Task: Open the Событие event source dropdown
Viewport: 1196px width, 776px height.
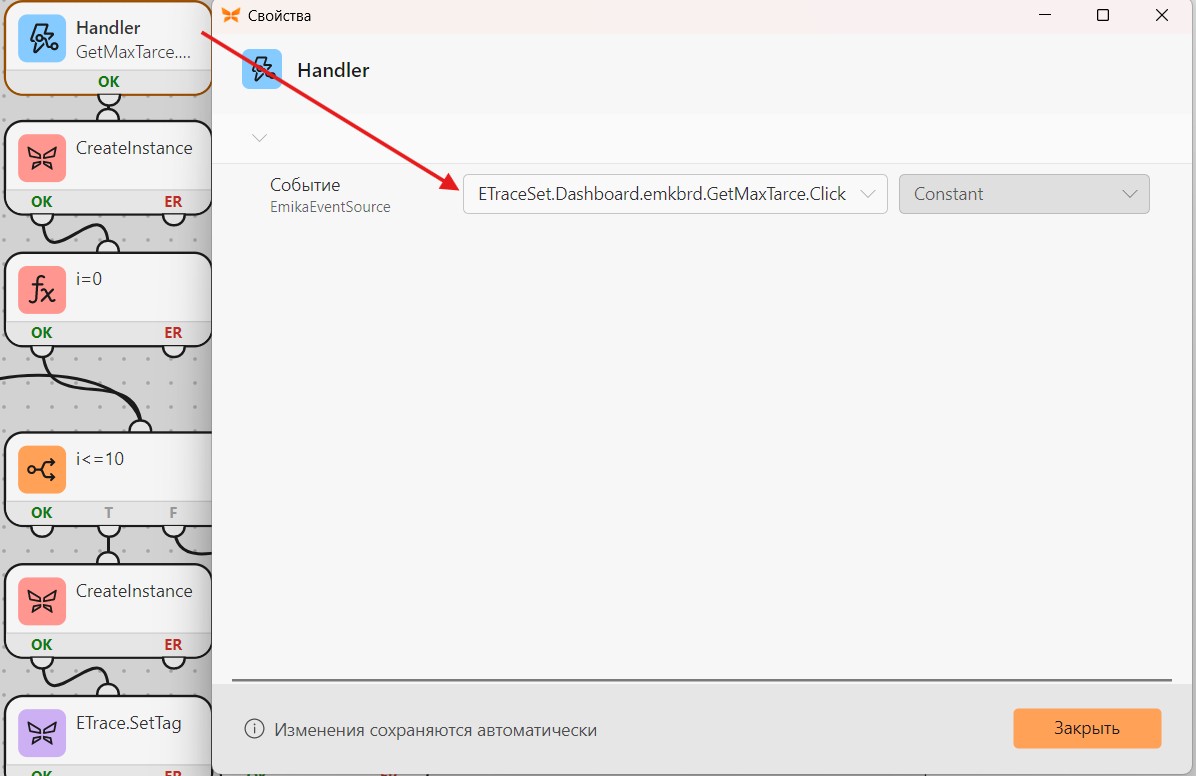Action: [675, 194]
